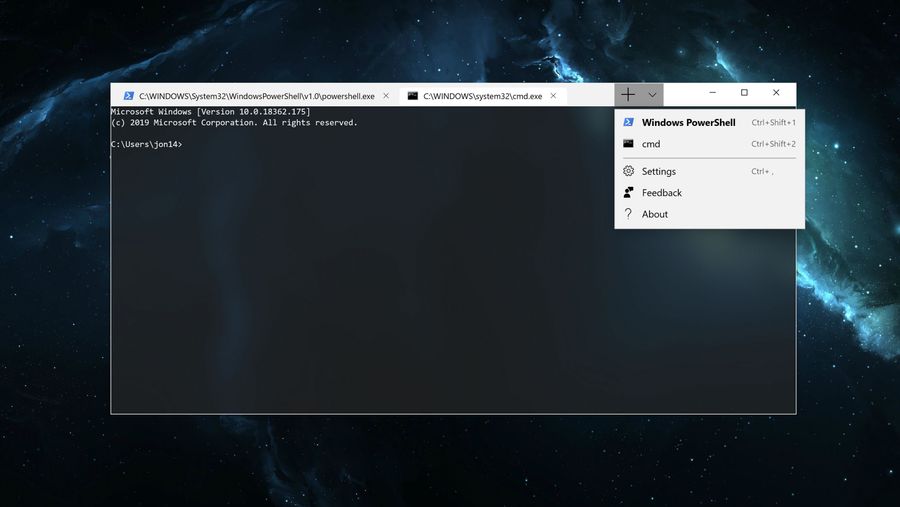The image size is (900, 507).
Task: Click the new tab plus button
Action: 628,95
